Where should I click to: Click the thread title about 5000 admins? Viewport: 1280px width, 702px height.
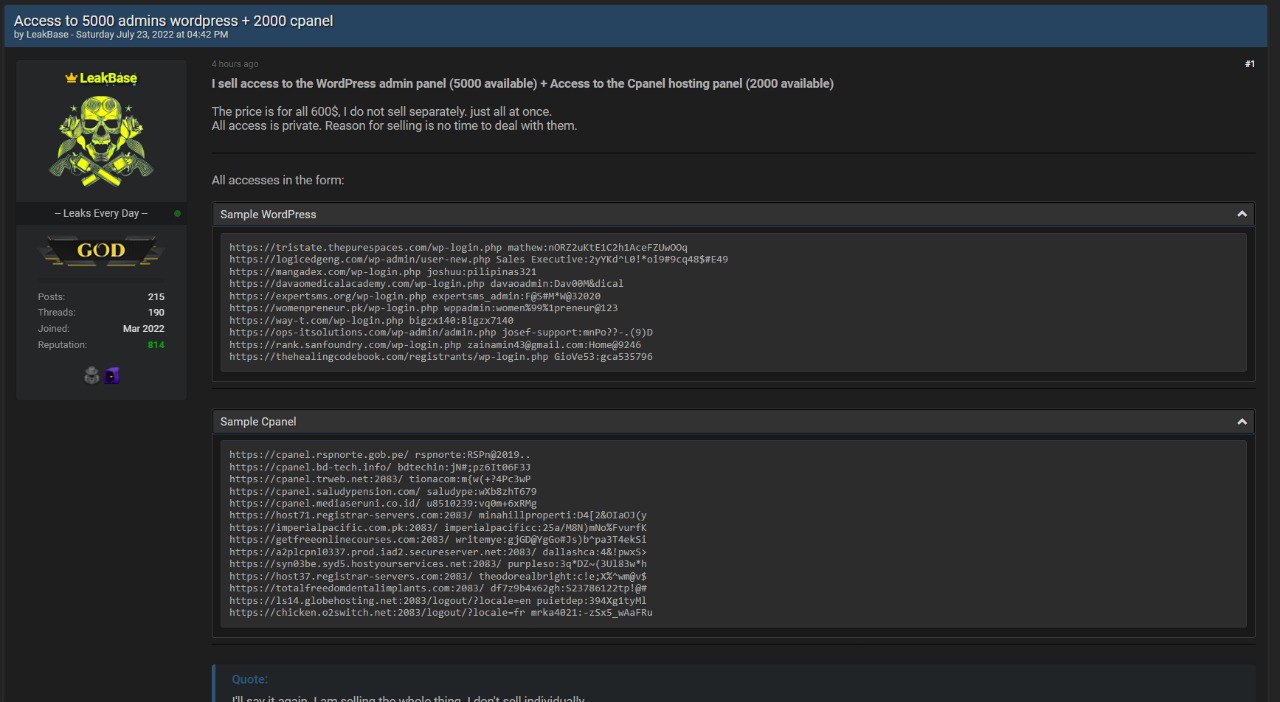click(174, 20)
